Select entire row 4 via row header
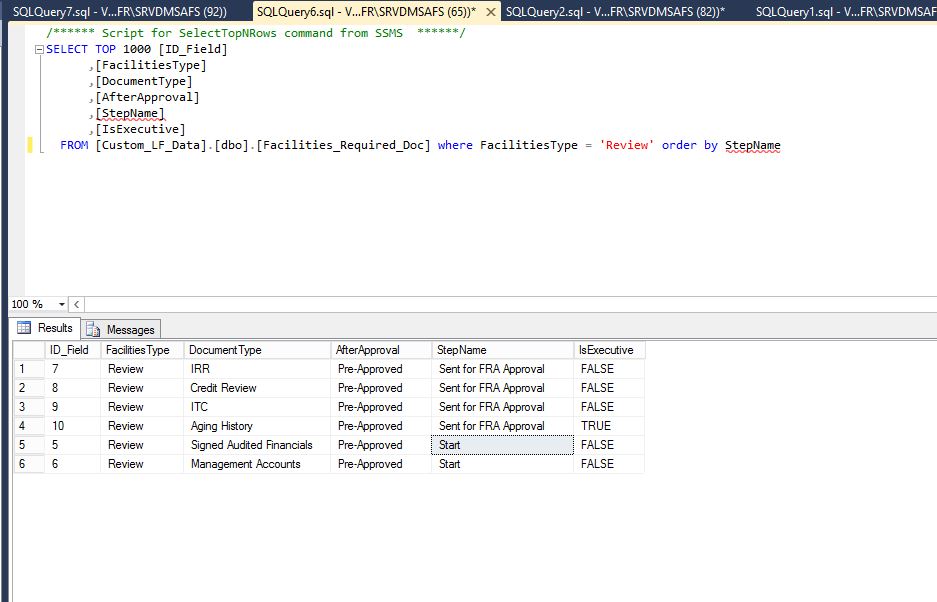Screen dimensions: 937x602 [27, 426]
